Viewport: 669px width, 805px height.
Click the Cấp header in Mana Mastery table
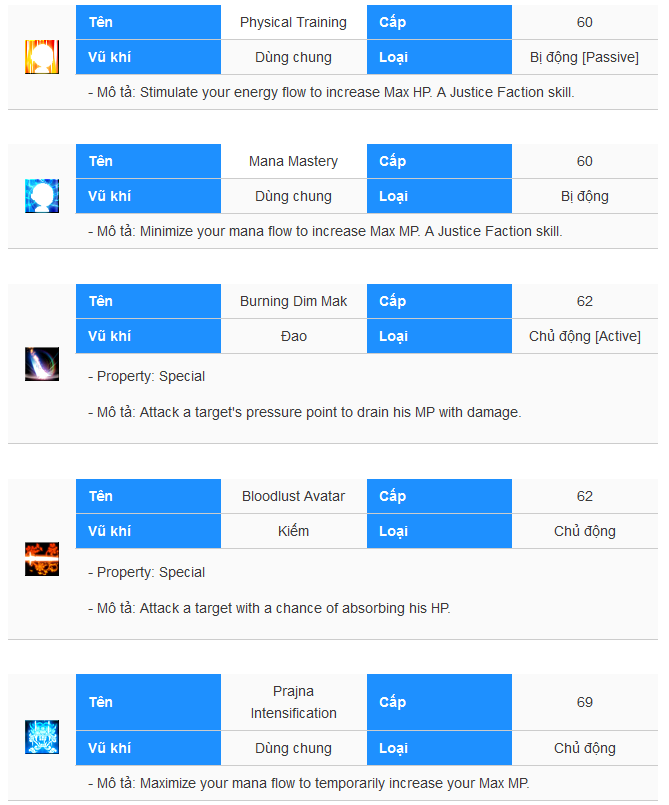439,161
